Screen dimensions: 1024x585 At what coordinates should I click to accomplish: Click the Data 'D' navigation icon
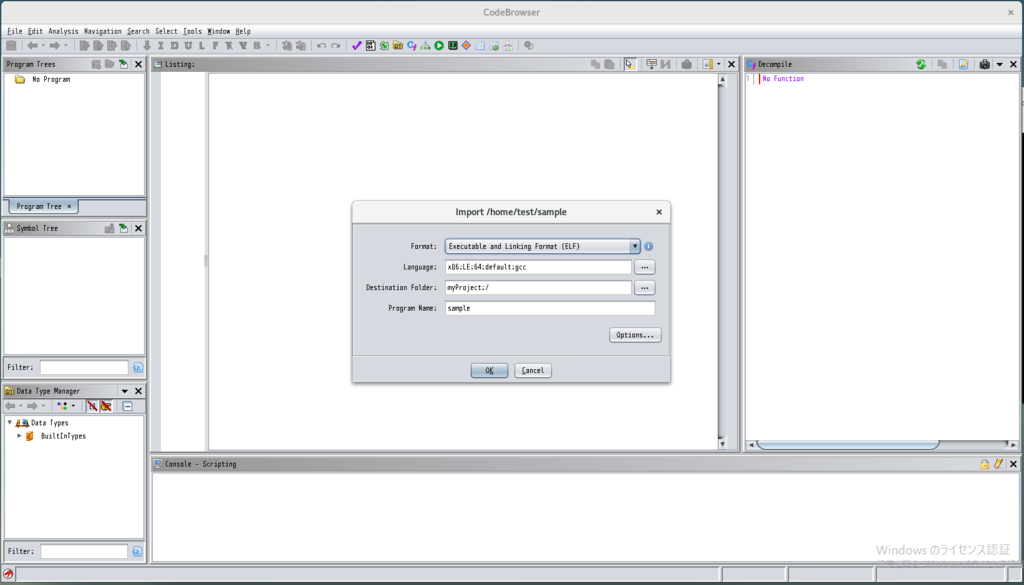click(174, 46)
